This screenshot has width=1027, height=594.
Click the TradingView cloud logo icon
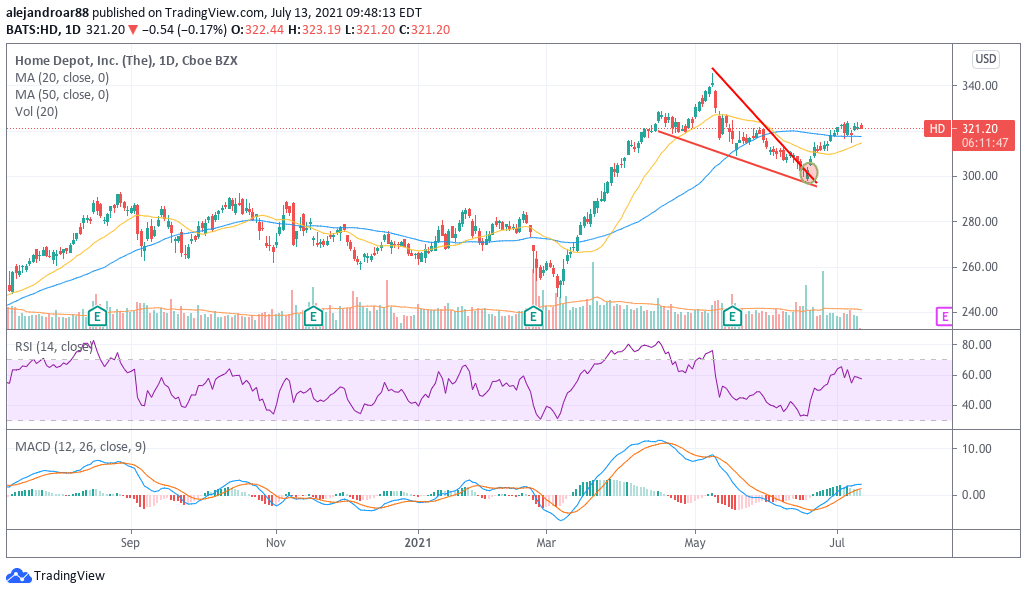click(x=18, y=576)
